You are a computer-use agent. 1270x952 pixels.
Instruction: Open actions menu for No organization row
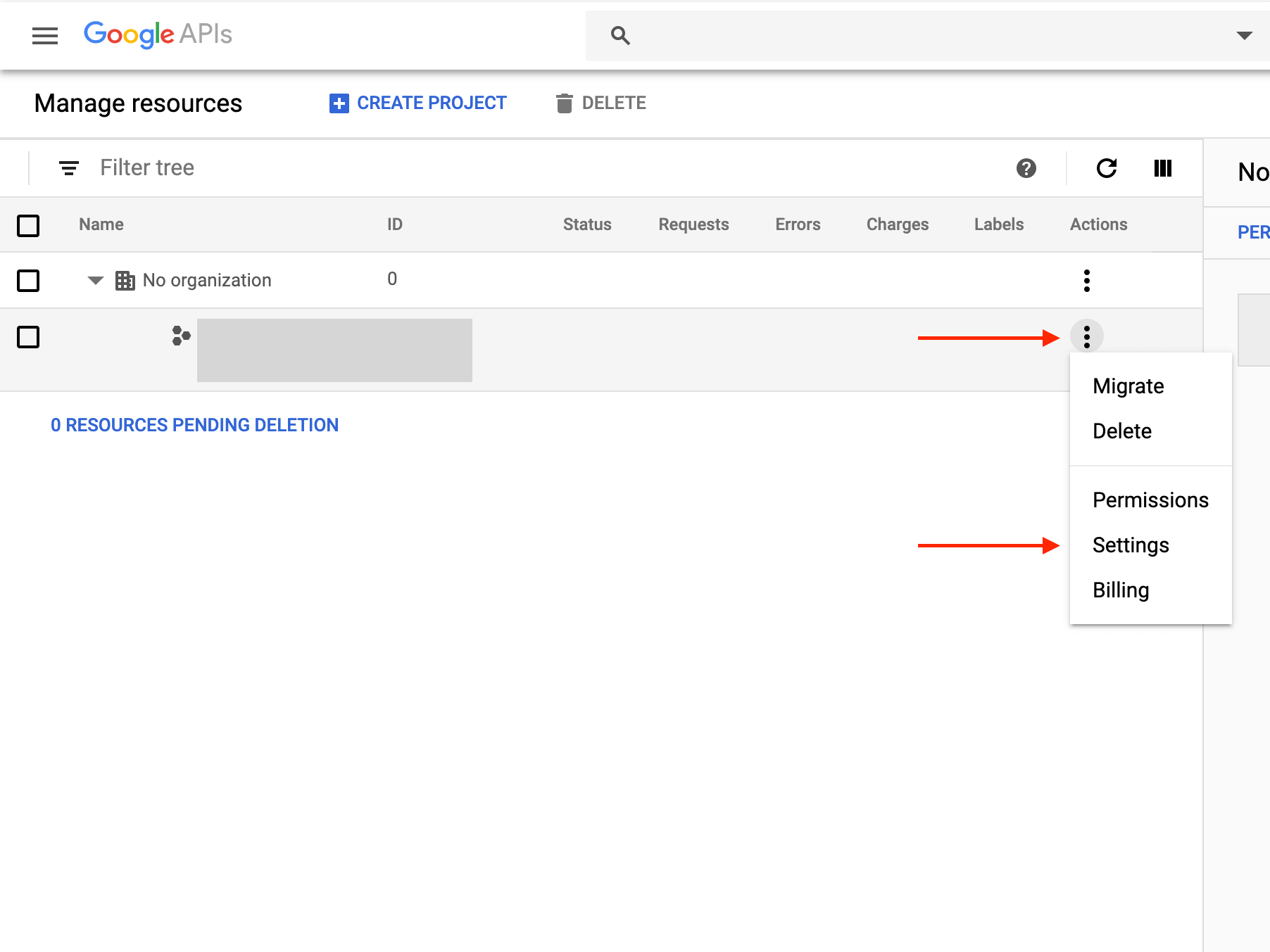point(1086,280)
